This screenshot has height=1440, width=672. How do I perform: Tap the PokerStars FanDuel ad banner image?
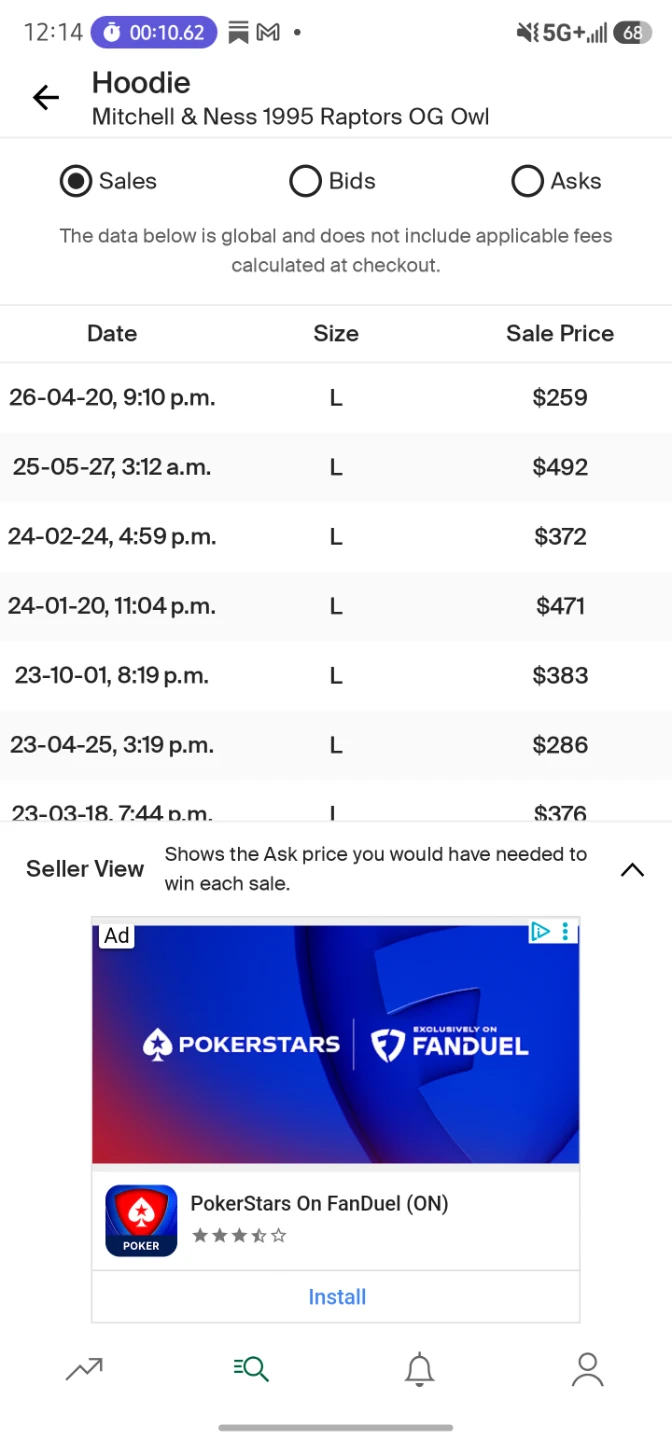tap(336, 1045)
